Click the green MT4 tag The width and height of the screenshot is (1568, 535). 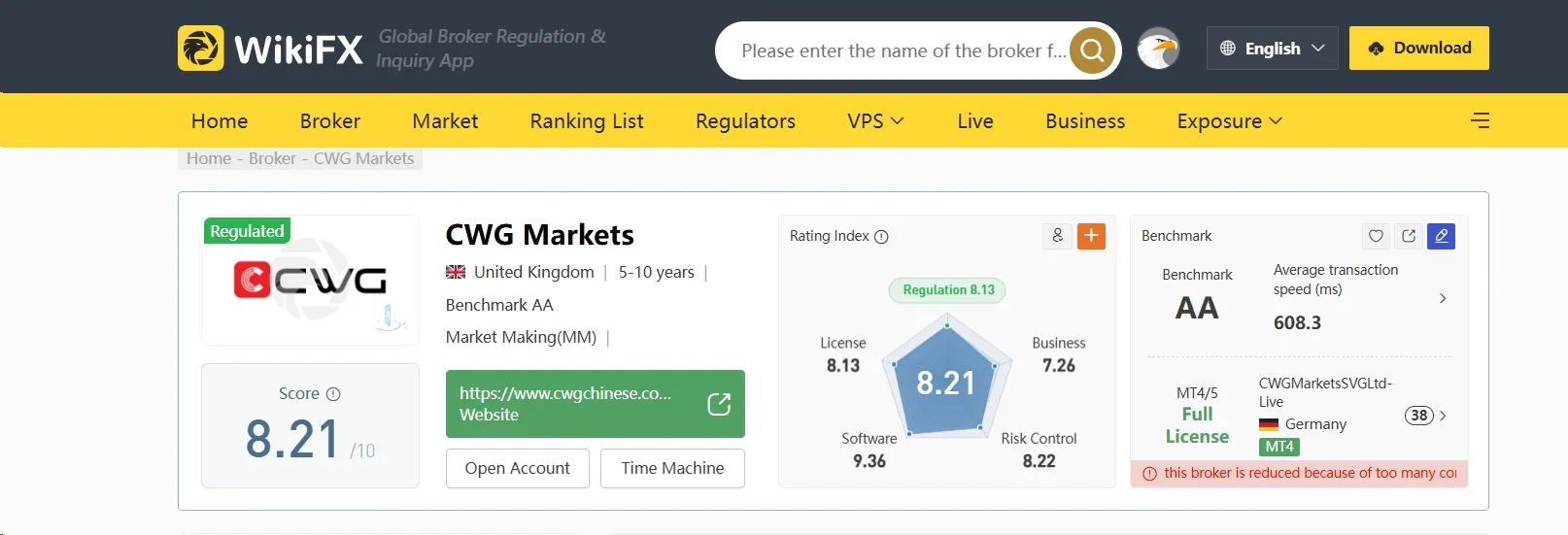(x=1279, y=447)
